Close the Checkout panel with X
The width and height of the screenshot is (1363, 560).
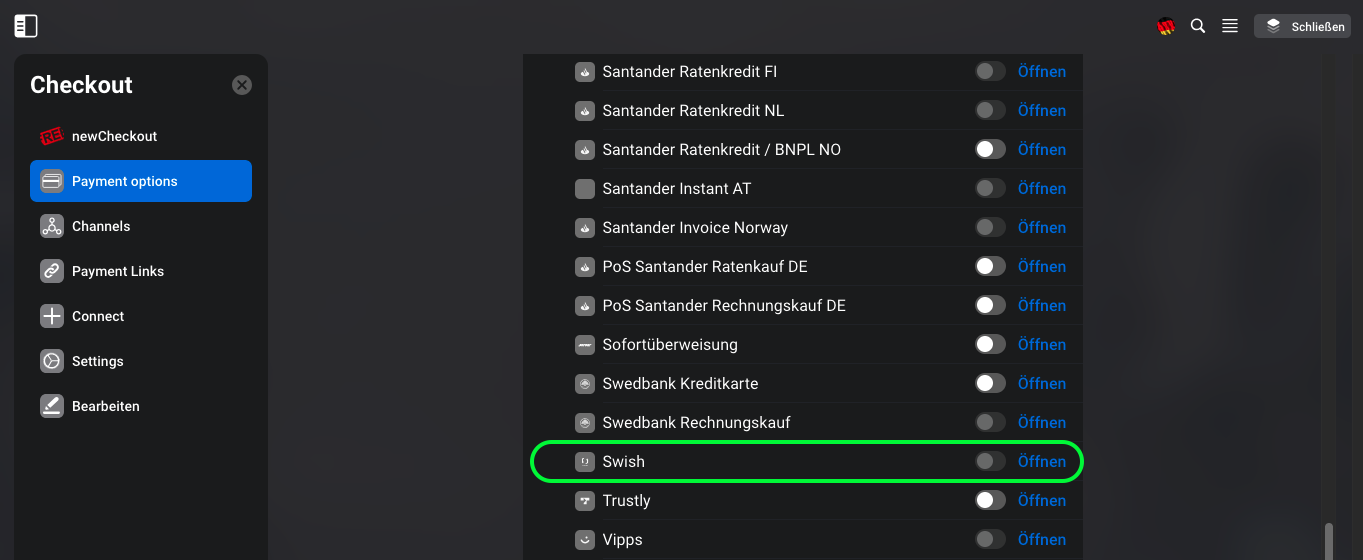[242, 85]
